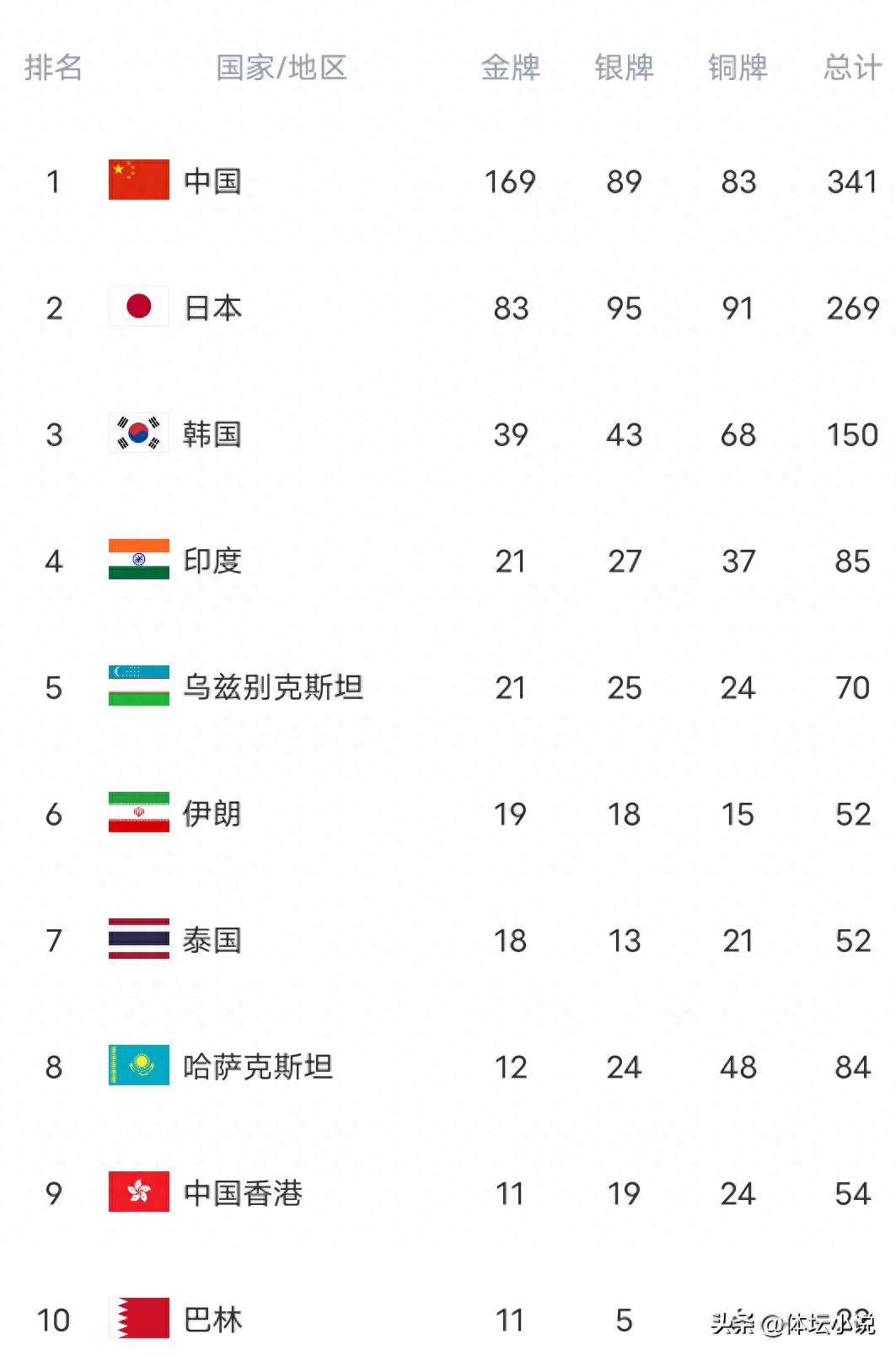Click the Bahrain flag icon
Image resolution: width=896 pixels, height=1356 pixels.
139,1318
